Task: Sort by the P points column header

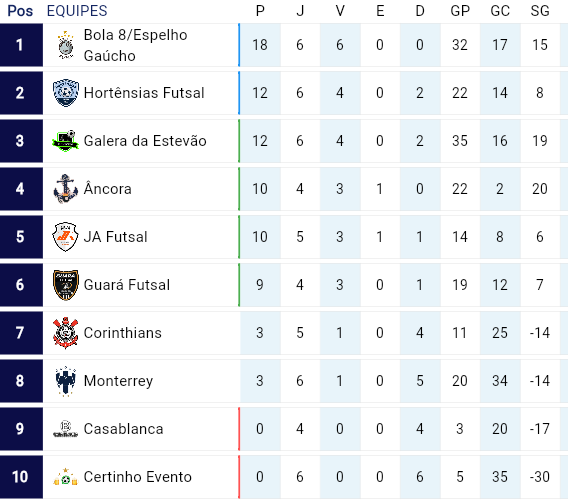Action: click(260, 11)
